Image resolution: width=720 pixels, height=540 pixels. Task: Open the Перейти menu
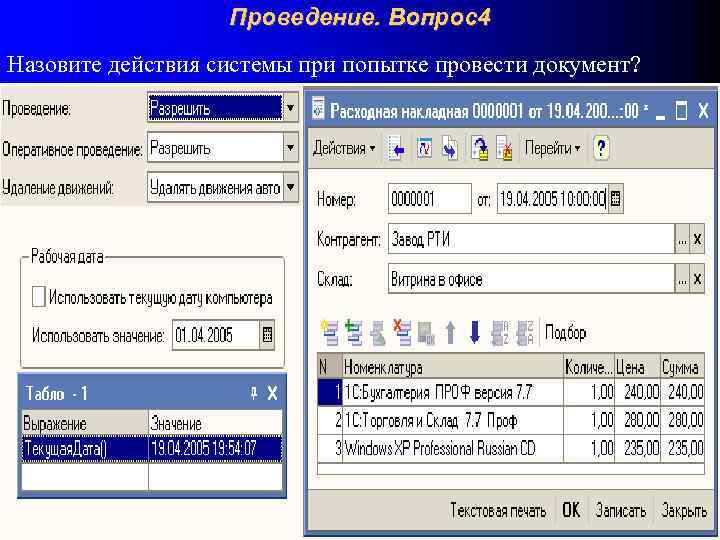[552, 149]
